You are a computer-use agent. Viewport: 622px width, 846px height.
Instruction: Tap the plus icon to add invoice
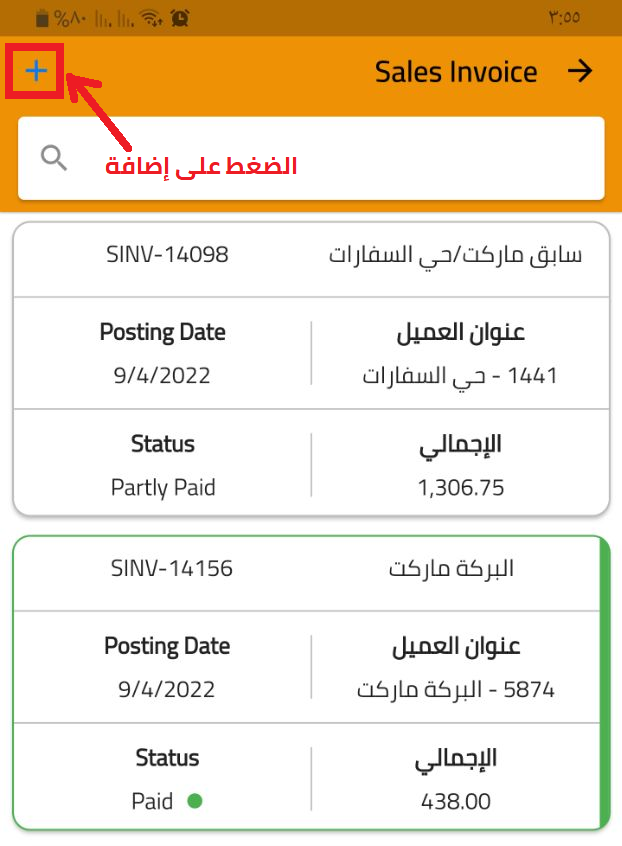[x=36, y=71]
